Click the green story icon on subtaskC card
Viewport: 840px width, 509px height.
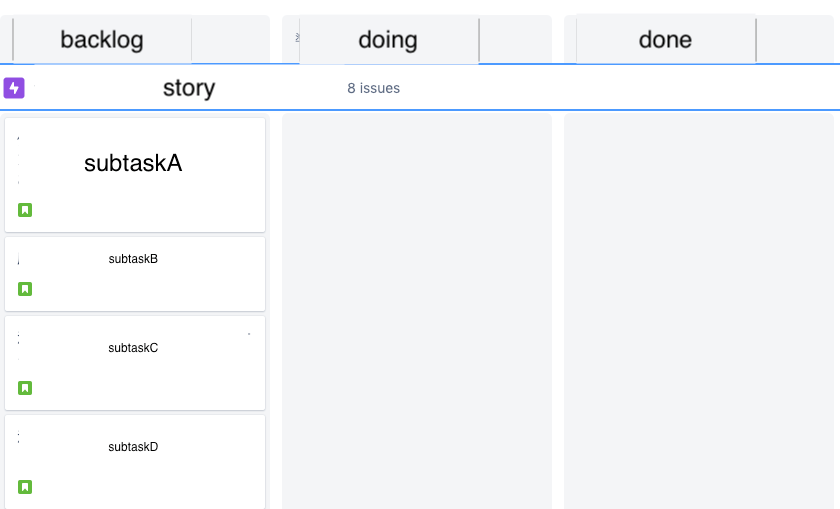pos(25,387)
